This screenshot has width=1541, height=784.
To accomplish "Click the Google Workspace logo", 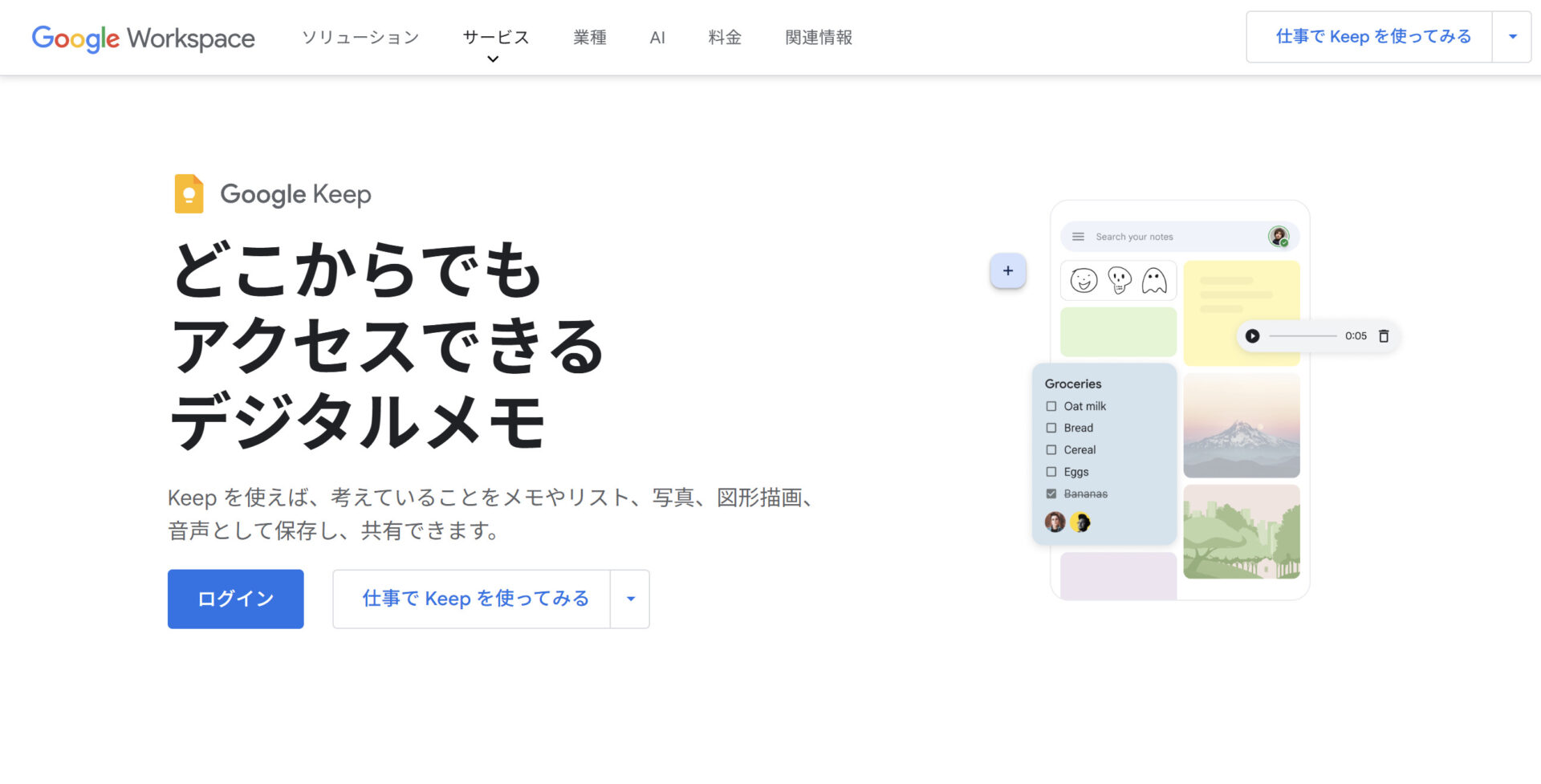I will pos(142,38).
